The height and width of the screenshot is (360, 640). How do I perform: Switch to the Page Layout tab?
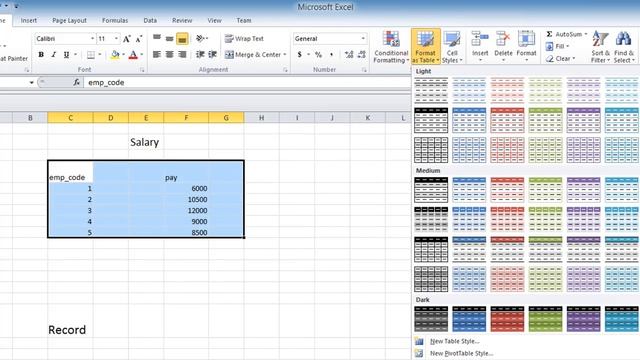click(69, 20)
